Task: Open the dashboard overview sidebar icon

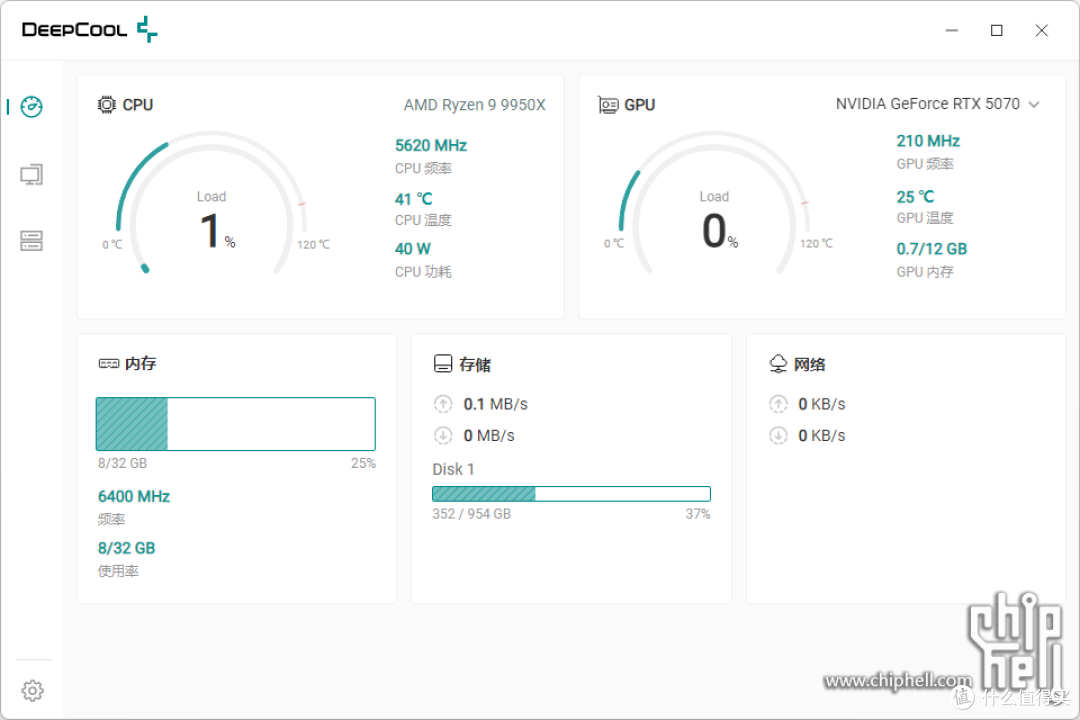Action: pos(32,107)
